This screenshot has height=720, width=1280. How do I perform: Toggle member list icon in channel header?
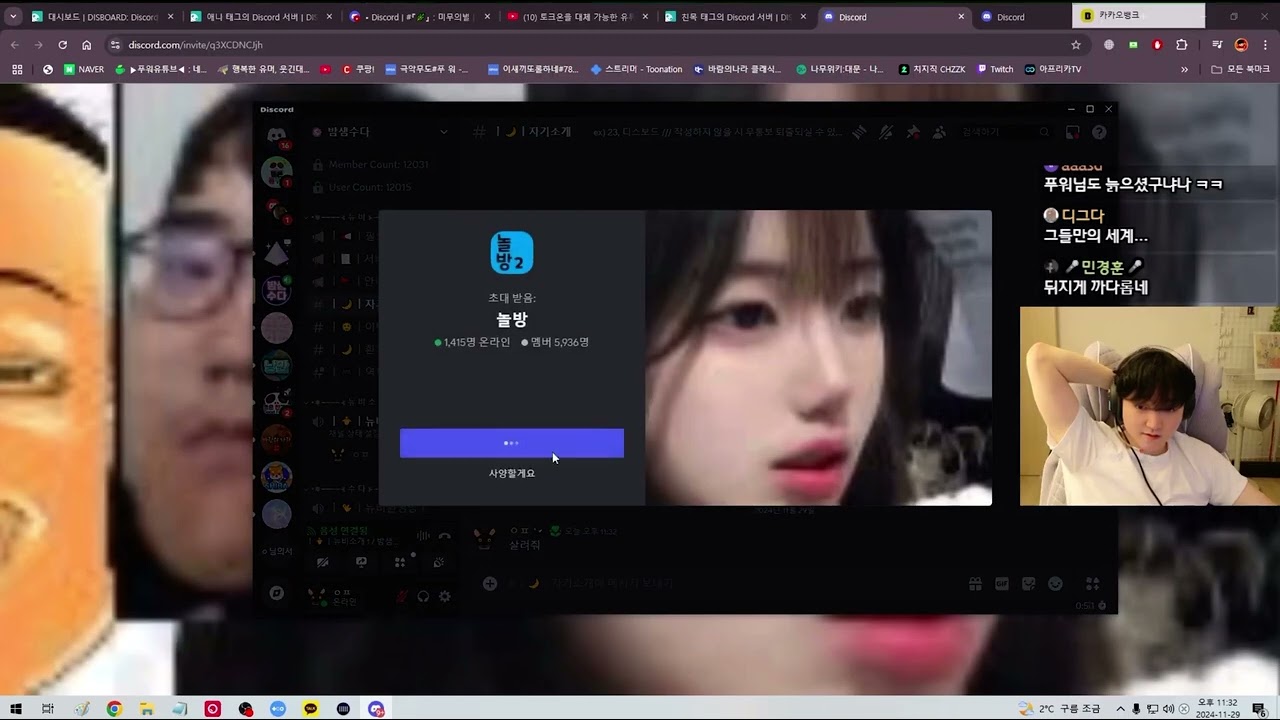pyautogui.click(x=939, y=132)
